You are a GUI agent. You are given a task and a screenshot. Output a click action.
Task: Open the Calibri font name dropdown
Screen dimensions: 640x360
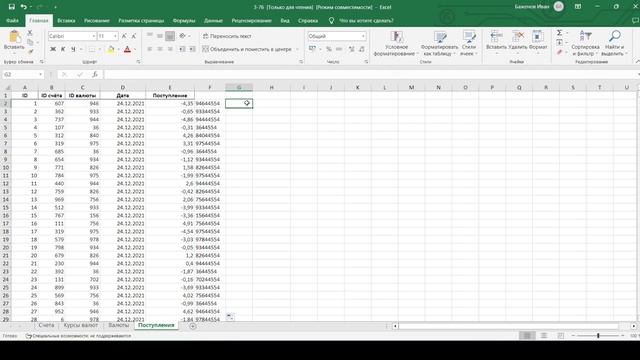[x=93, y=36]
